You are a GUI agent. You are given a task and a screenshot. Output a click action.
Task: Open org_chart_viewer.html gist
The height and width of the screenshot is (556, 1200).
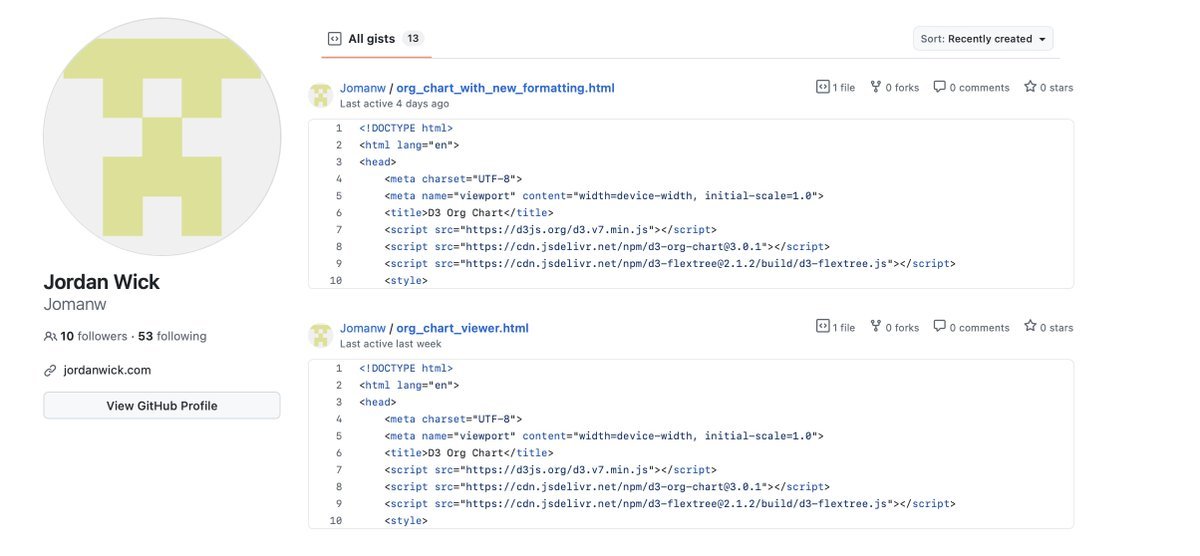coord(462,328)
